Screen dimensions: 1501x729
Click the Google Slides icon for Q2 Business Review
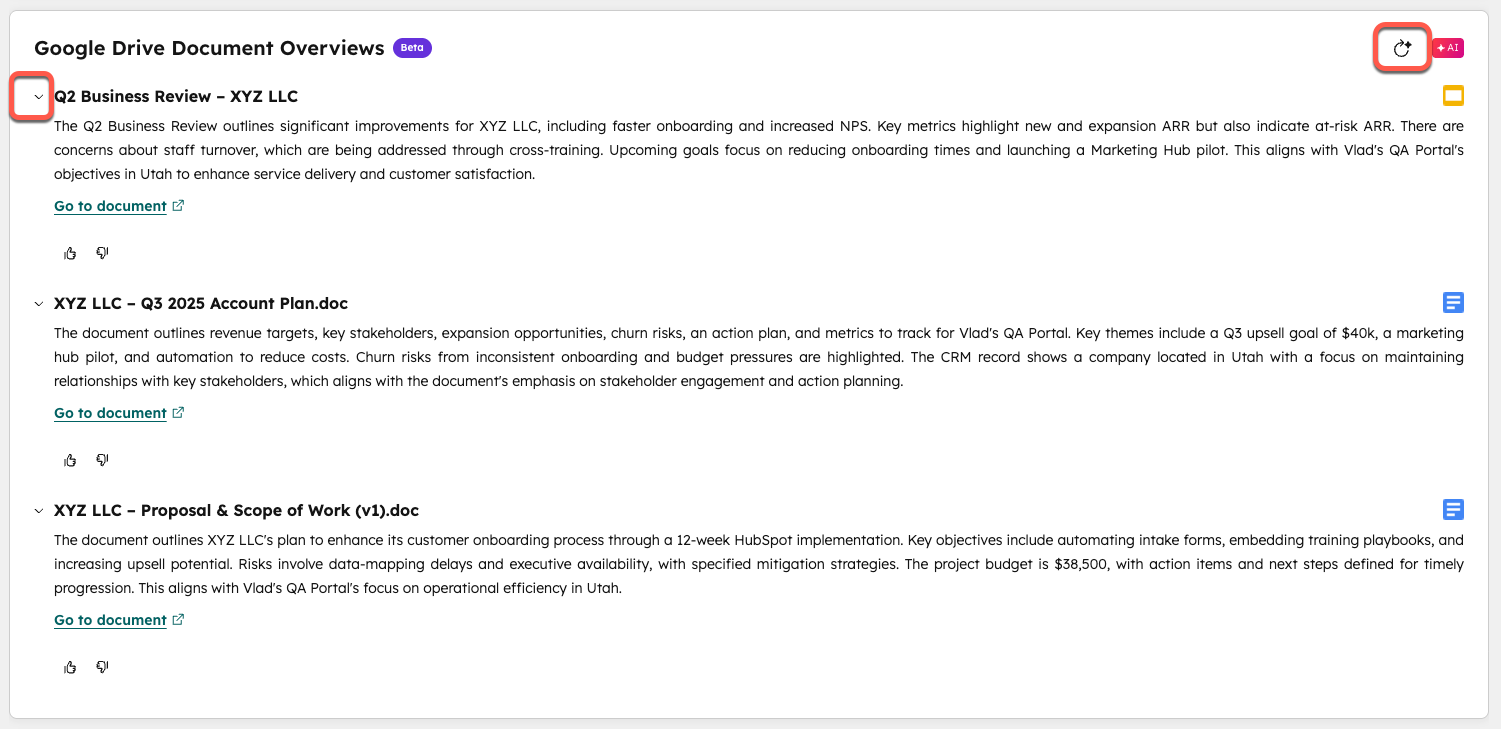pos(1453,96)
